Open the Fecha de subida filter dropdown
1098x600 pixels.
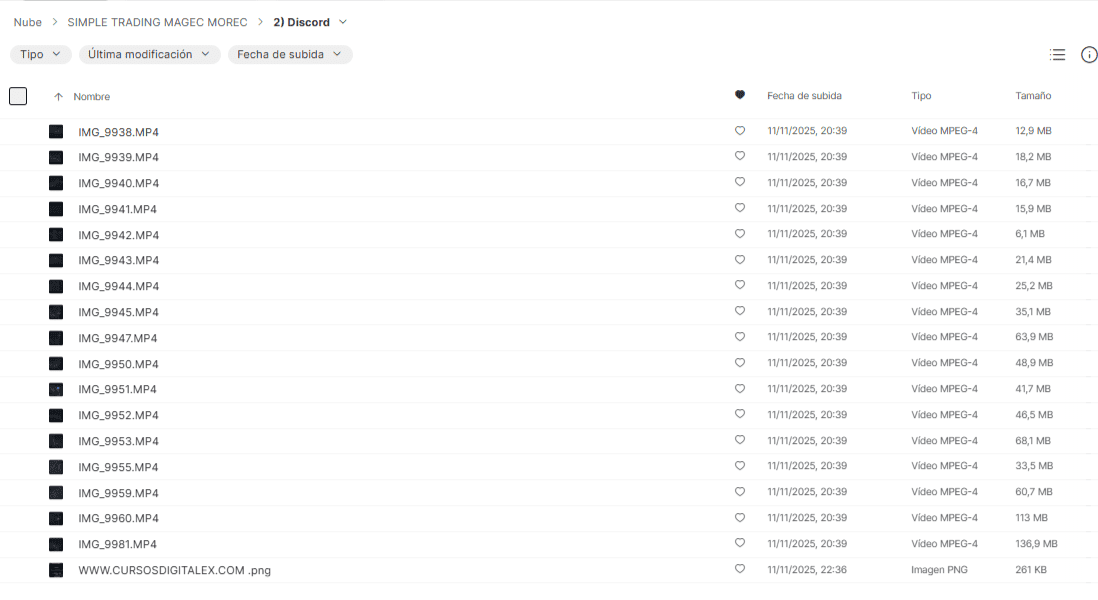pos(289,55)
